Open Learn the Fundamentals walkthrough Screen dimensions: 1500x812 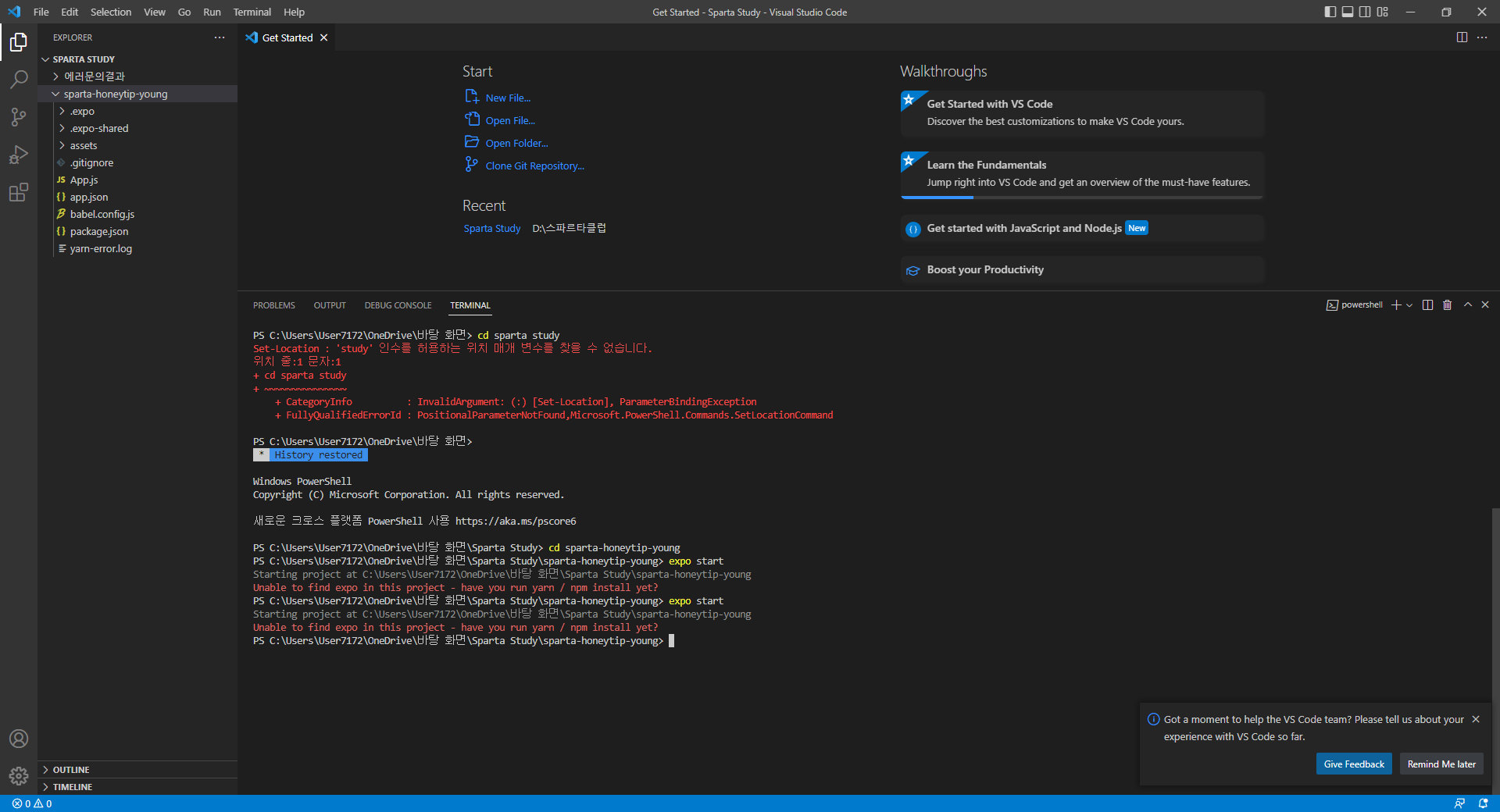1082,174
